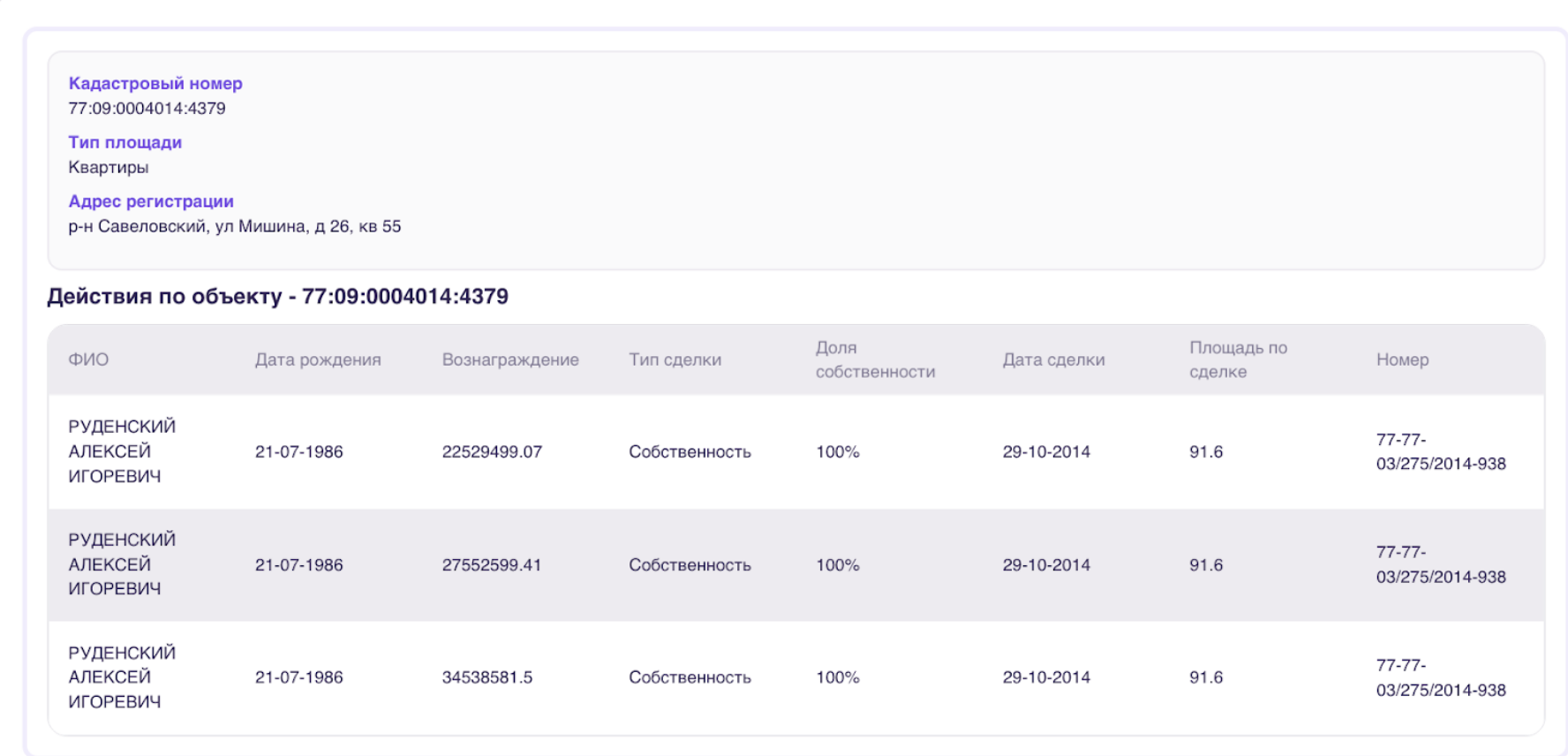Click the Номер column header
The width and height of the screenshot is (1568, 756).
[1402, 359]
